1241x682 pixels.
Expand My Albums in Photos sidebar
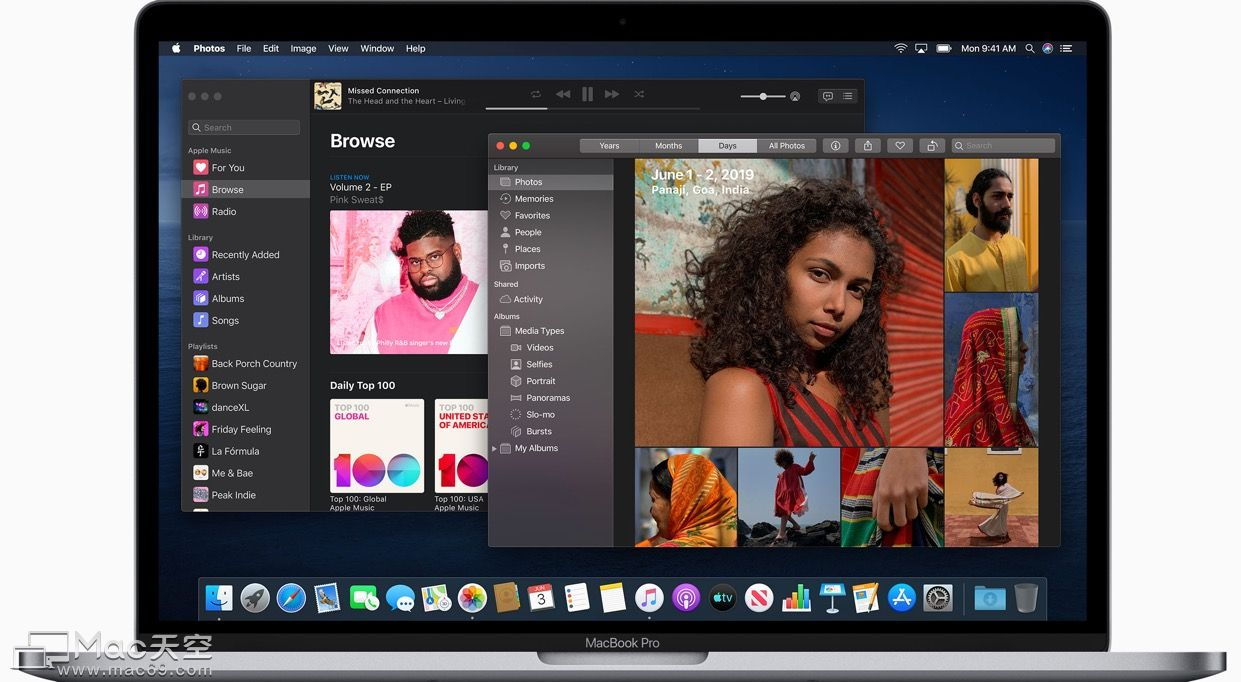[x=494, y=449]
